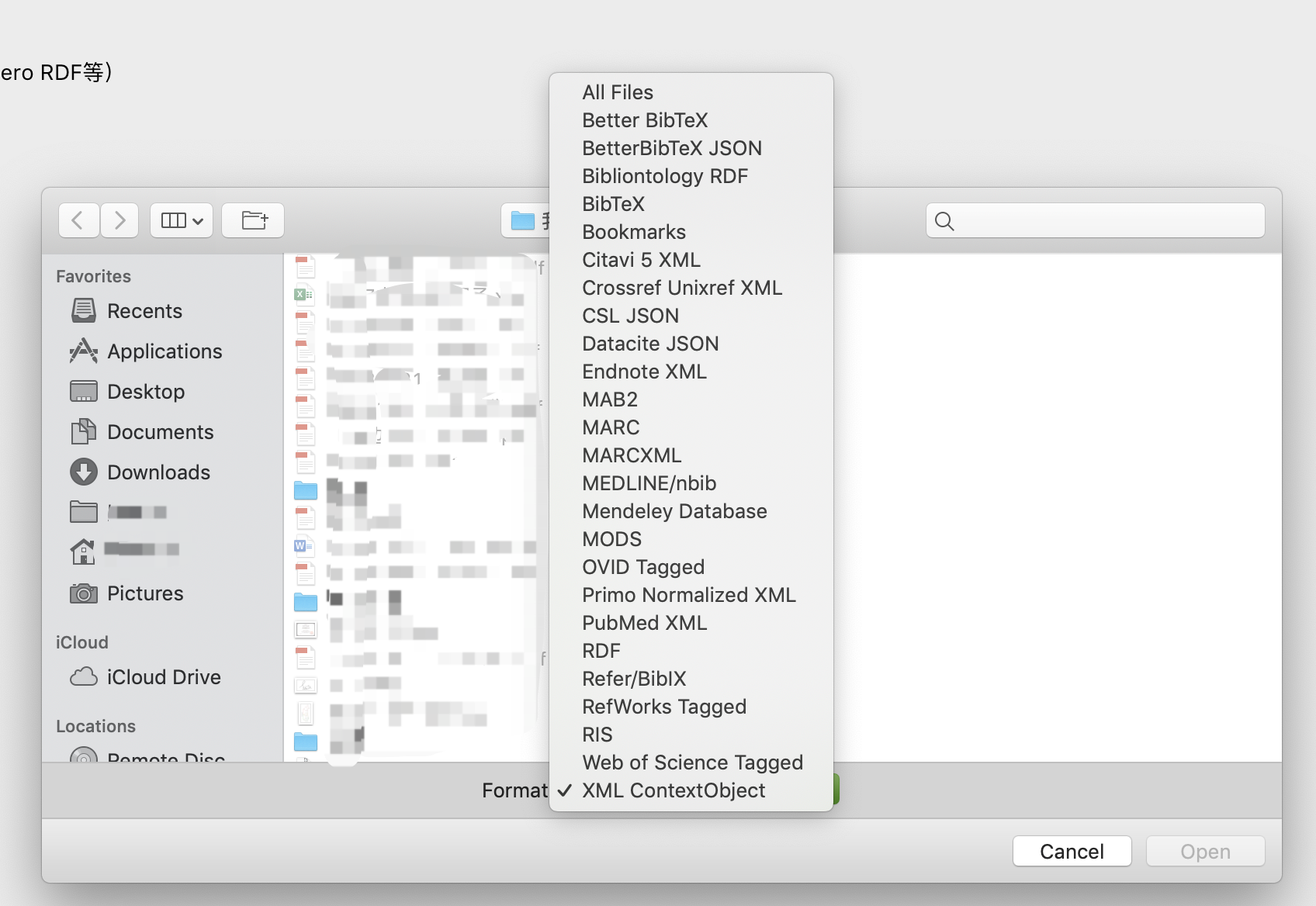Screen dimensions: 1316x906
Task: Choose Datacite JSON format
Action: [691, 344]
